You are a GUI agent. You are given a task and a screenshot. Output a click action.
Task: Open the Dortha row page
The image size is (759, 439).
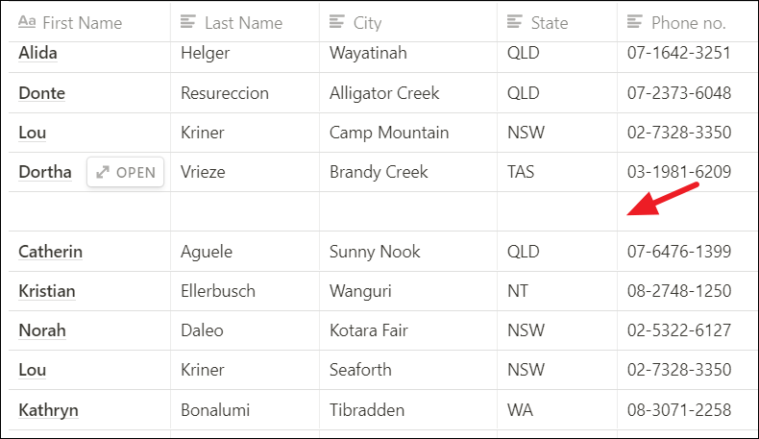coord(125,172)
